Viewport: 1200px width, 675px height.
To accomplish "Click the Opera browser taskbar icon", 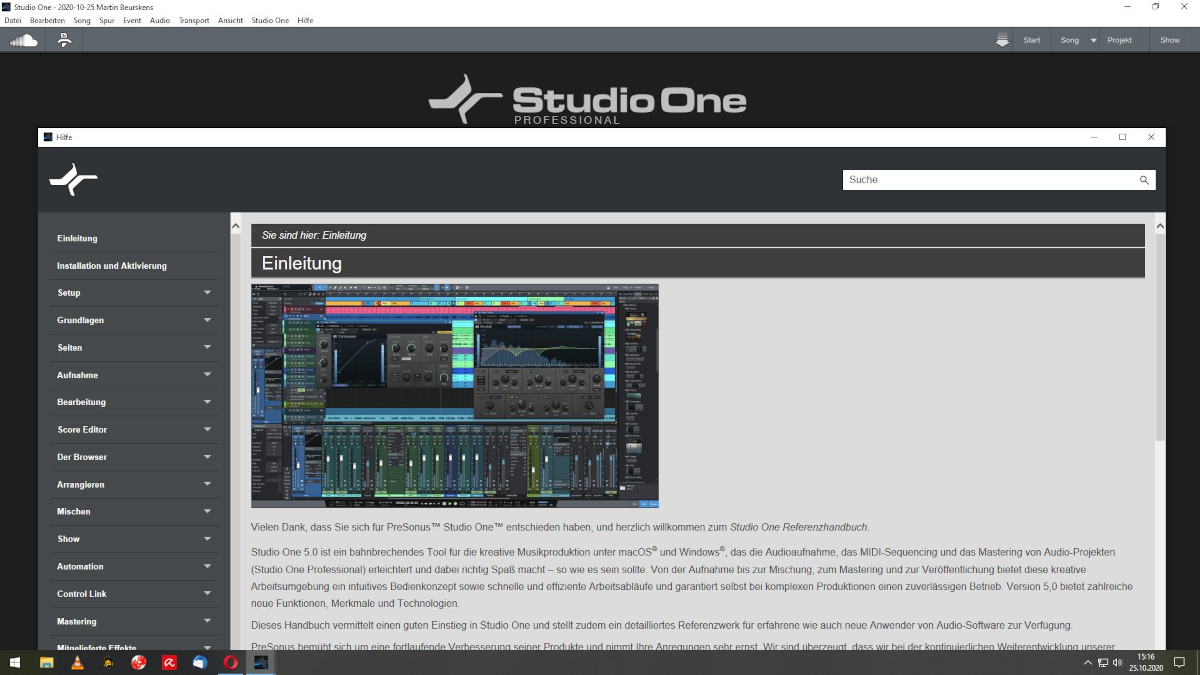I will pos(231,662).
